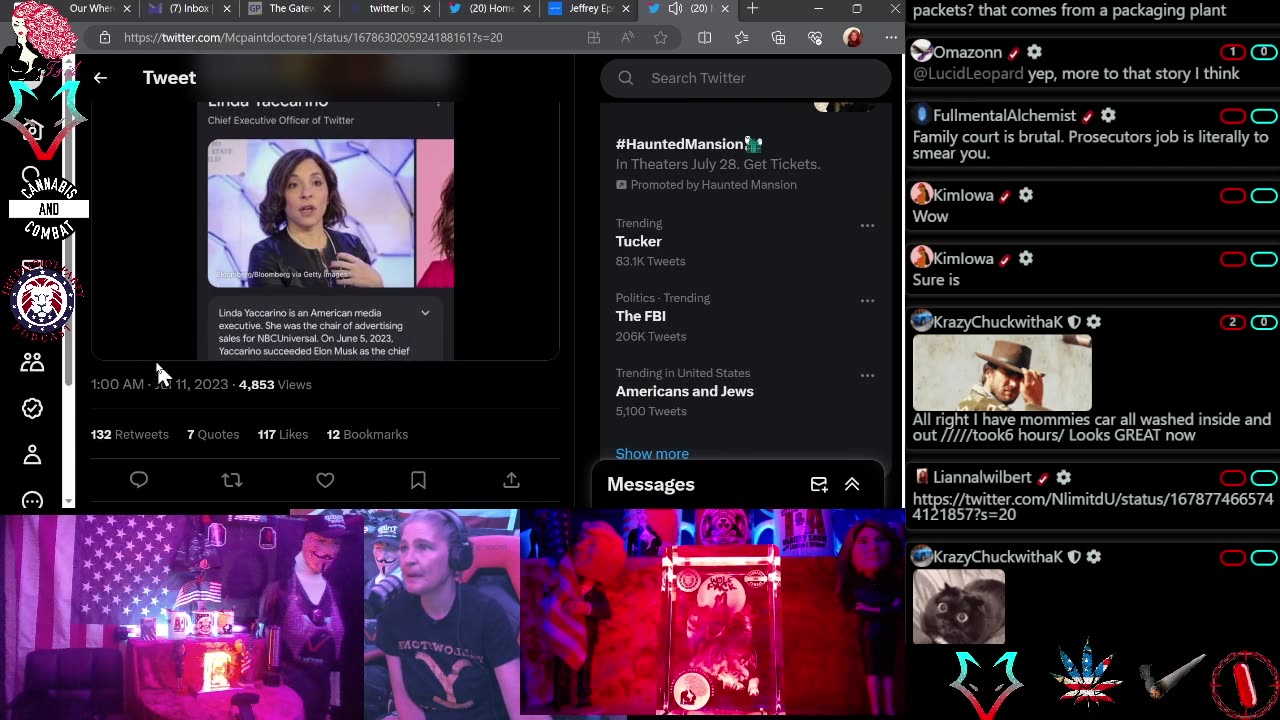The image size is (1280, 720).
Task: Open browser Settings and more menu
Action: pyautogui.click(x=890, y=37)
